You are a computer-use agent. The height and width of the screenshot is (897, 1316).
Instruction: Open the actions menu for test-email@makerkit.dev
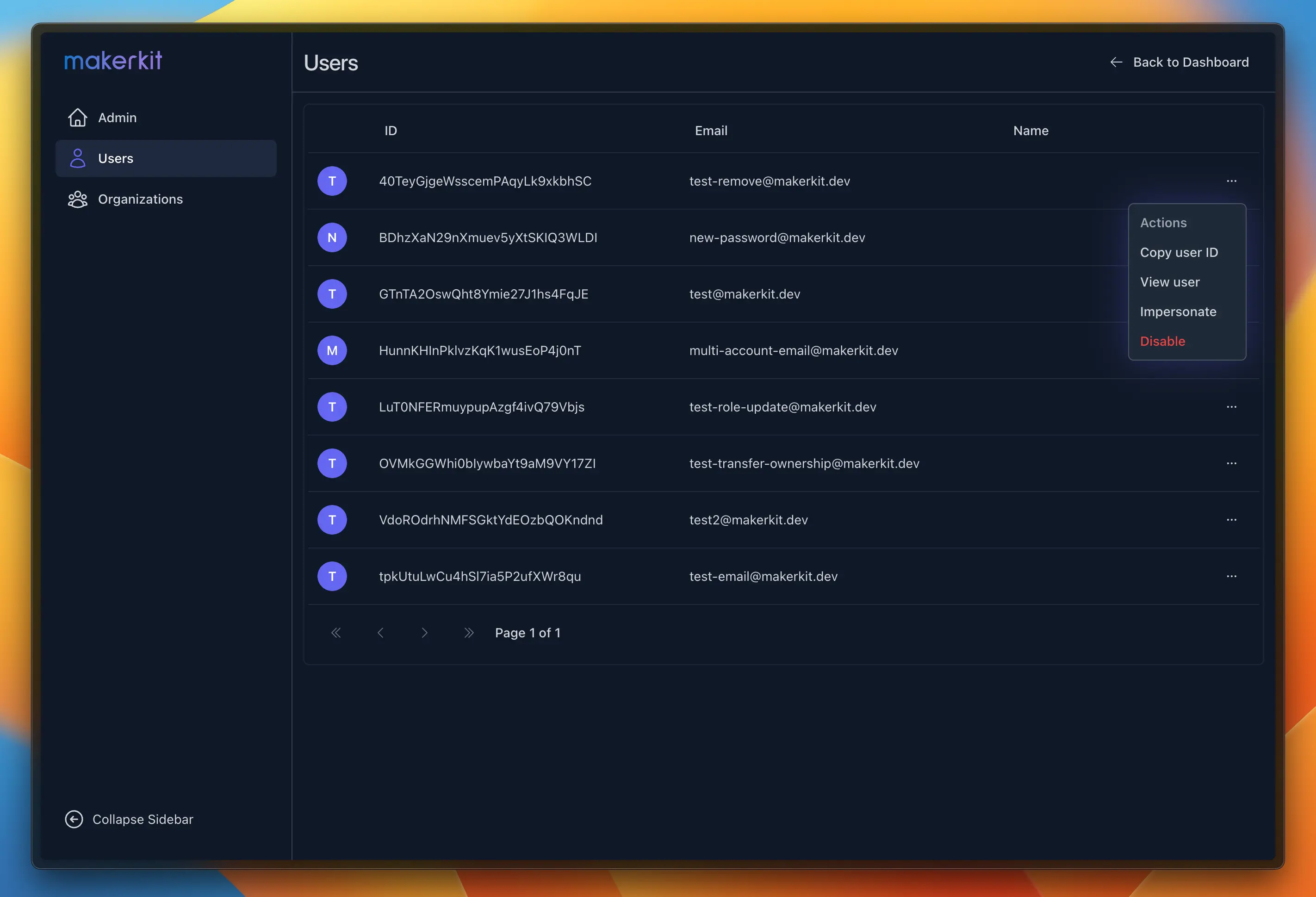pyautogui.click(x=1232, y=576)
